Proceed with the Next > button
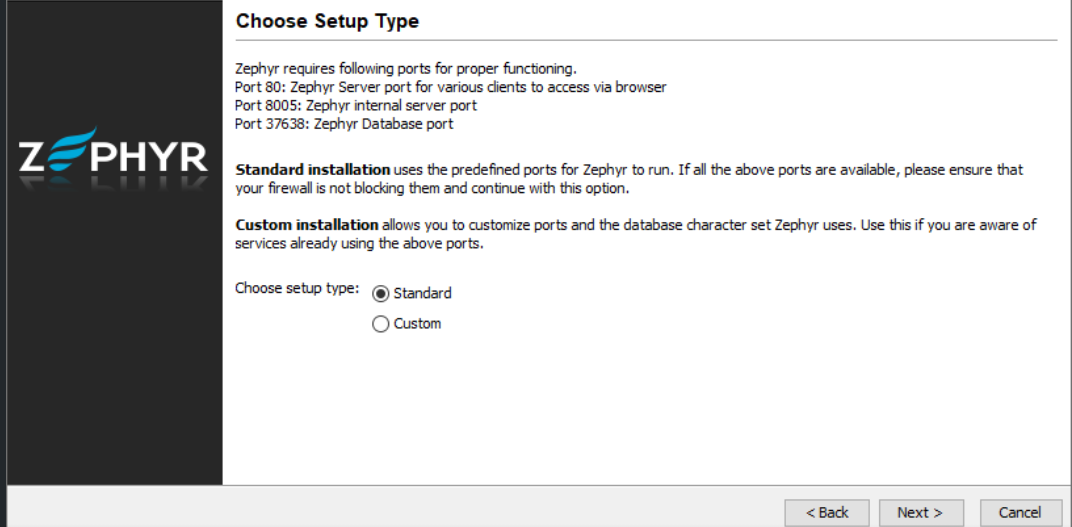 tap(921, 513)
